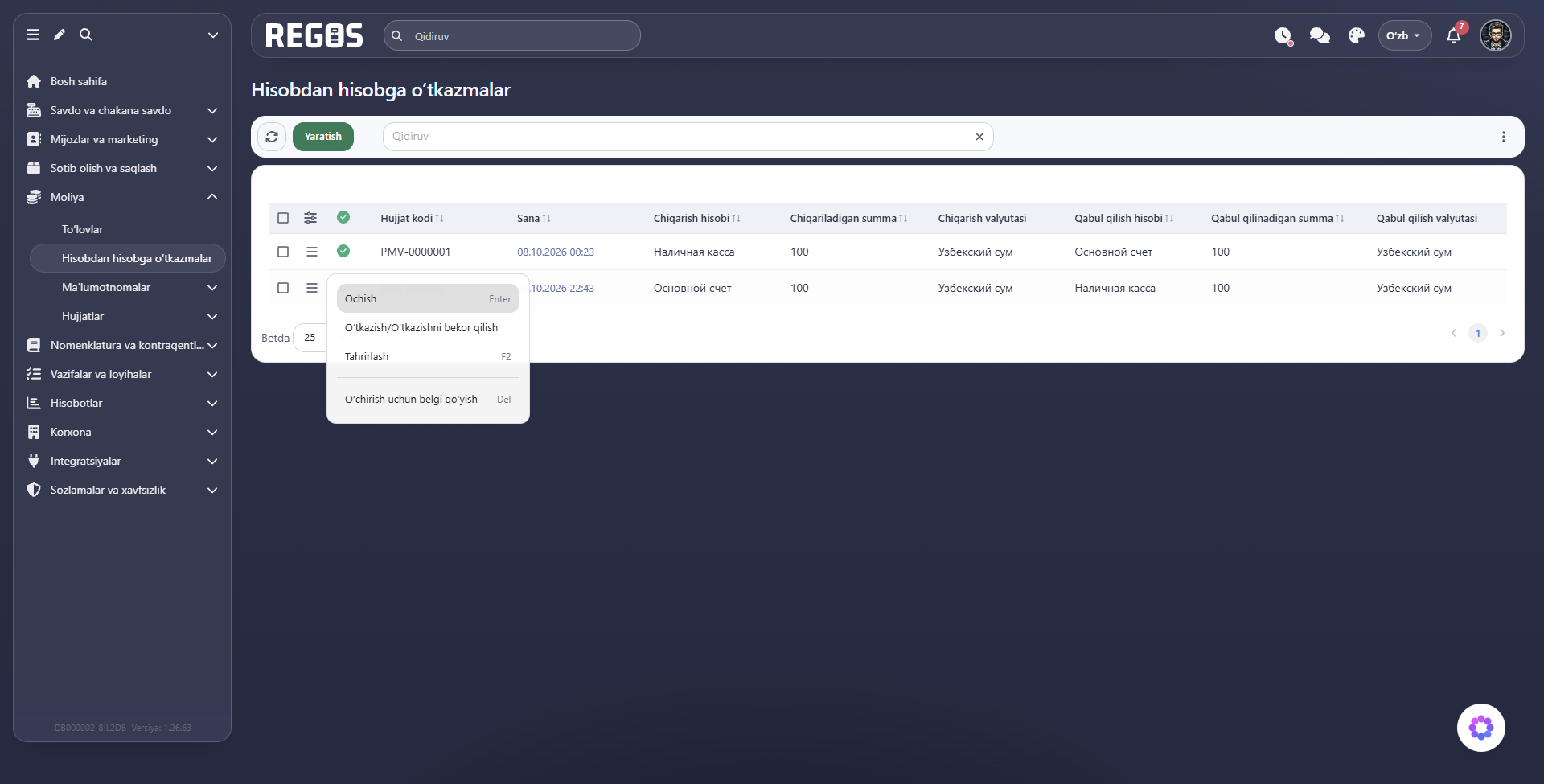Open the chat messages icon

click(x=1320, y=35)
